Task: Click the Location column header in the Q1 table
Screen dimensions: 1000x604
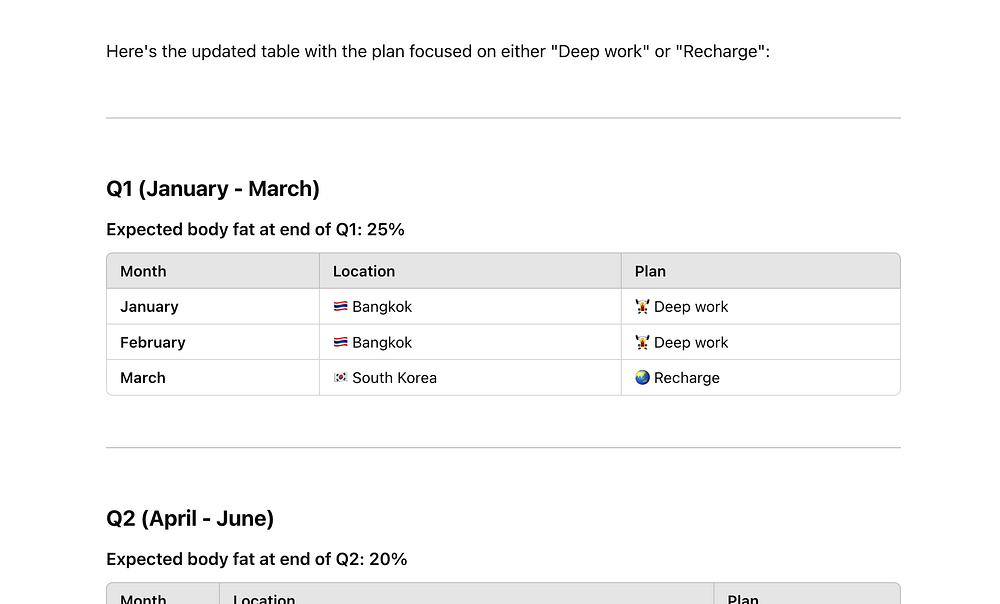Action: [x=364, y=271]
